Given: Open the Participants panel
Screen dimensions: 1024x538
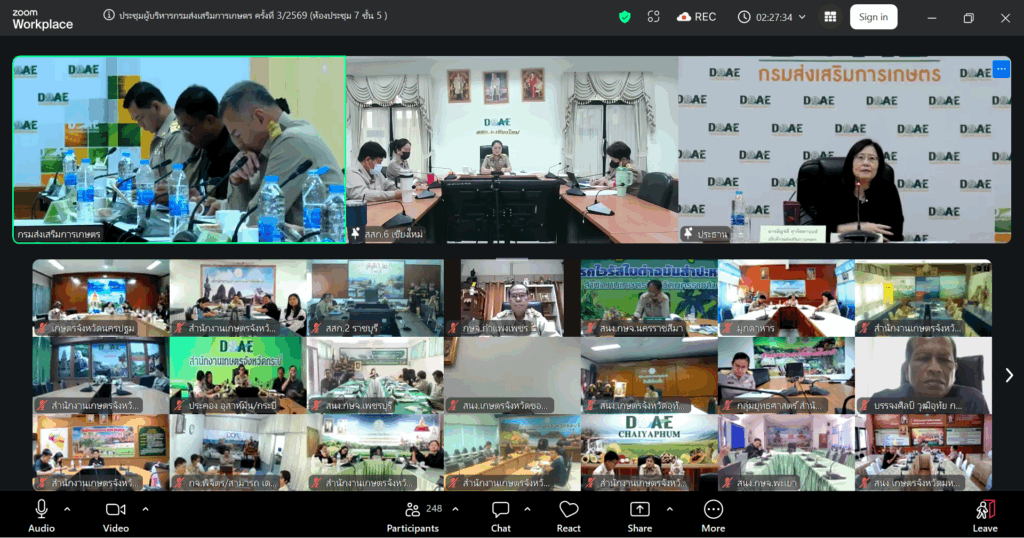Looking at the screenshot, I should (x=413, y=515).
